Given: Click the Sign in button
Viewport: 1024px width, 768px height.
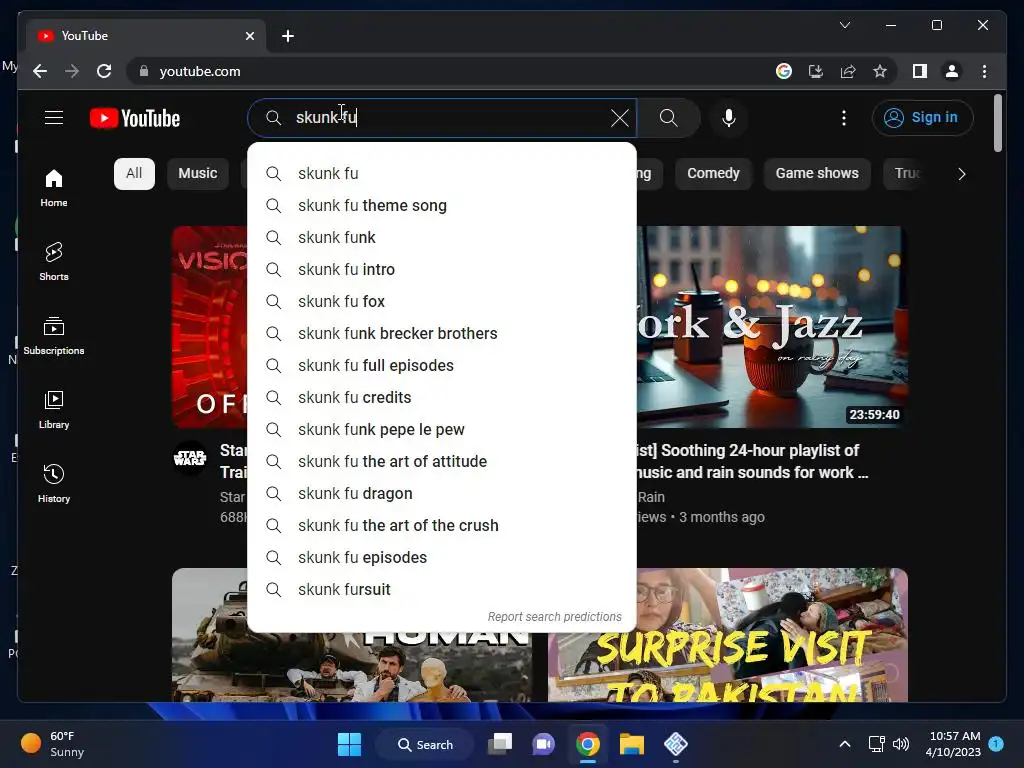Looking at the screenshot, I should [922, 118].
